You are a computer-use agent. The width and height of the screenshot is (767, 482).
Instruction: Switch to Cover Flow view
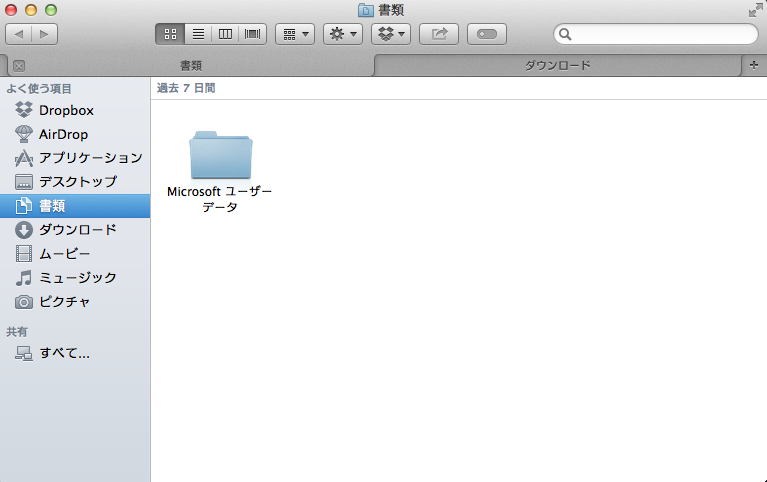[252, 34]
